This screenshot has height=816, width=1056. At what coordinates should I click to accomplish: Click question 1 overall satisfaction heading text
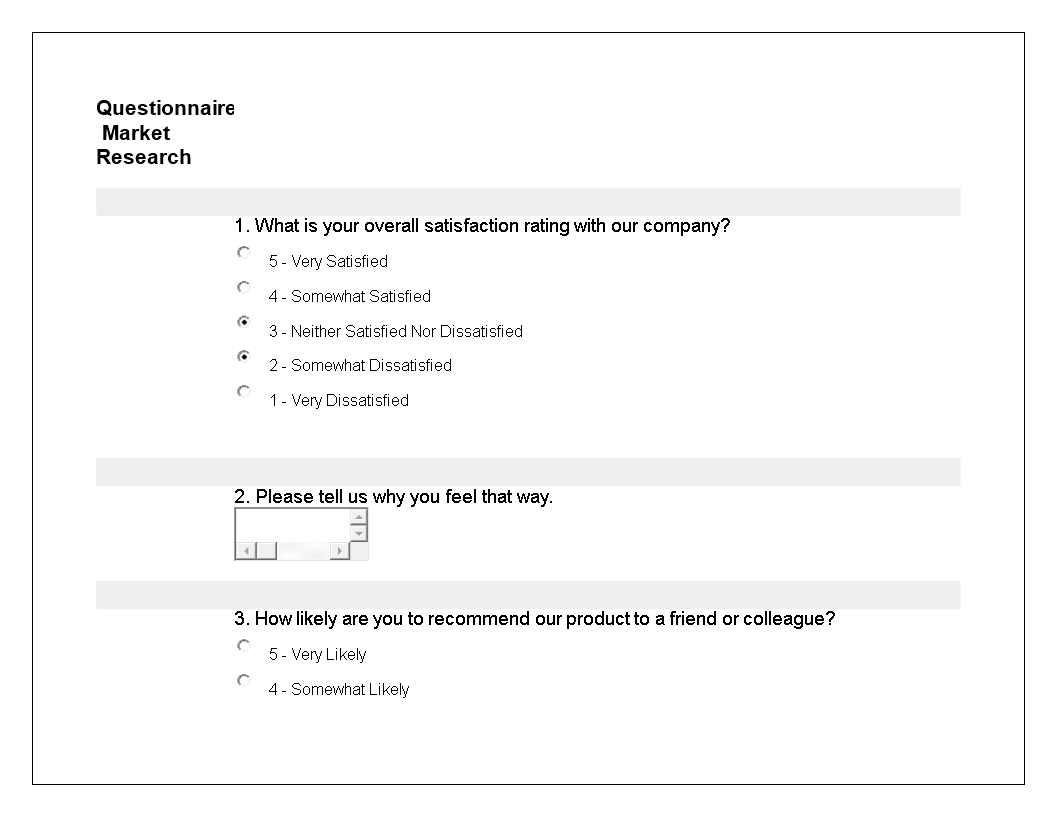pyautogui.click(x=482, y=226)
